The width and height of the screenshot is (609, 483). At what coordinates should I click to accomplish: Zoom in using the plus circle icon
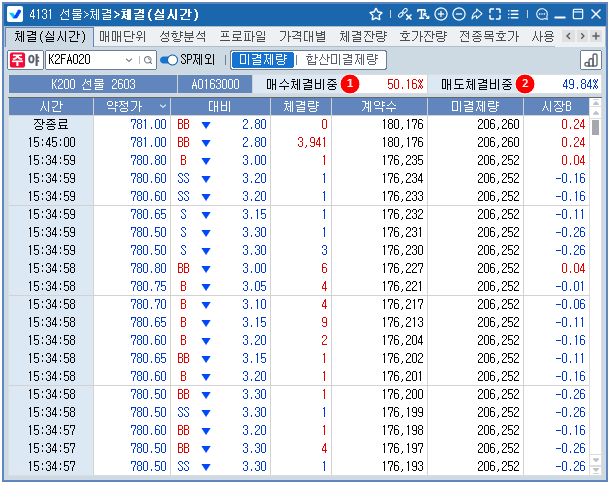[441, 14]
